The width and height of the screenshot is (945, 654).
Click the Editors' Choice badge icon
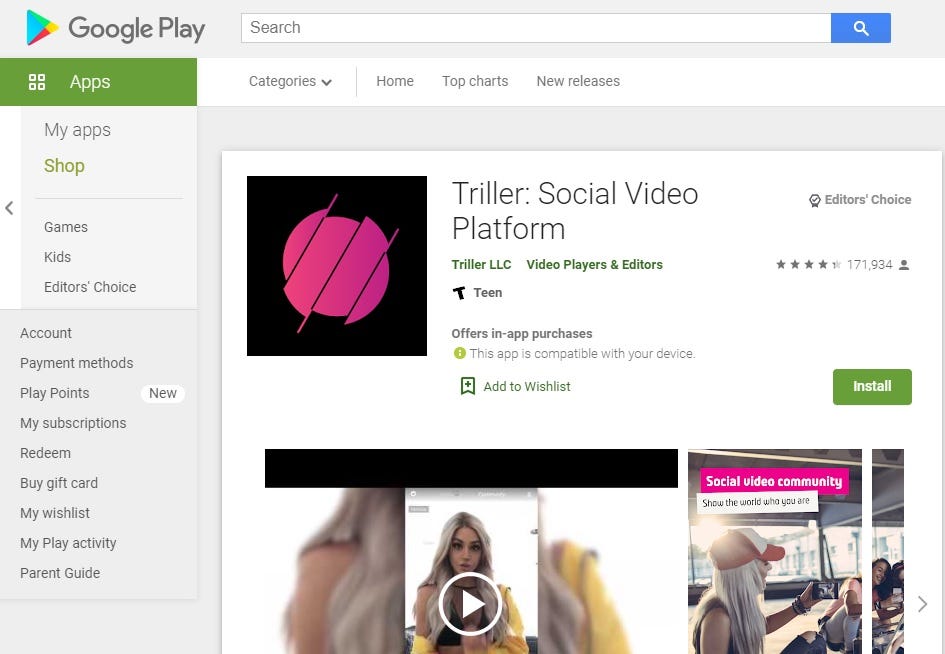[815, 200]
